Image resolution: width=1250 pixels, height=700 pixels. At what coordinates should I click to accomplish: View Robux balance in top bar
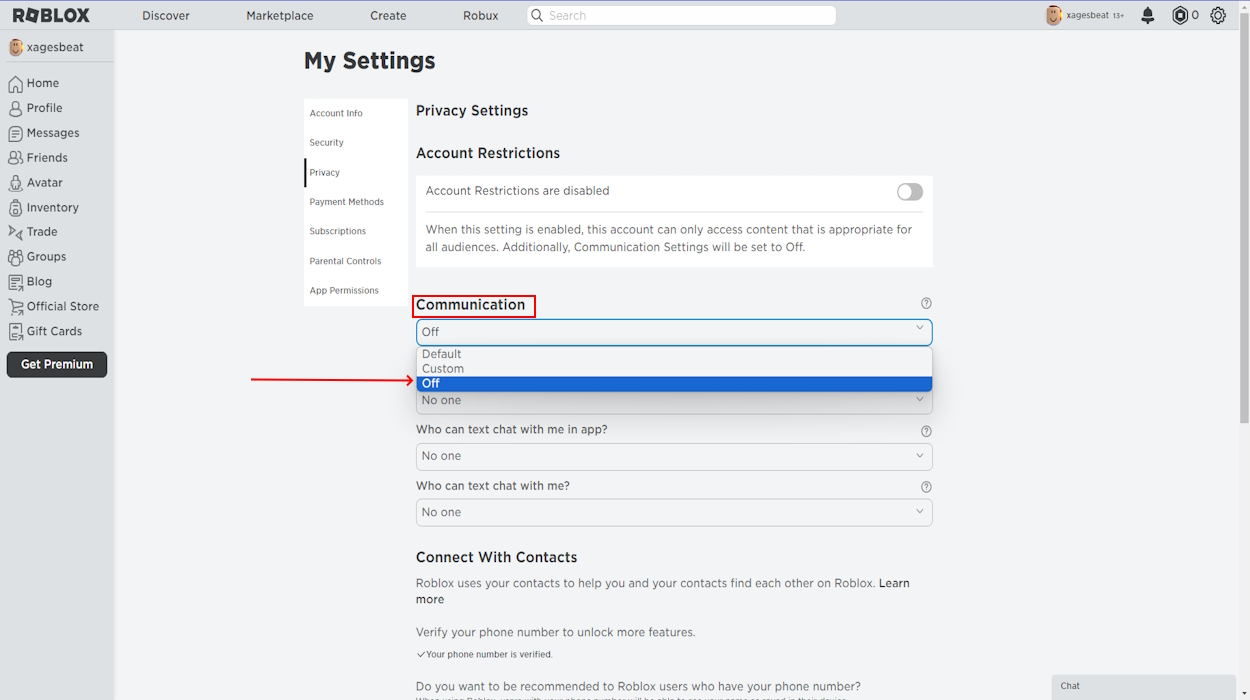pyautogui.click(x=1185, y=15)
